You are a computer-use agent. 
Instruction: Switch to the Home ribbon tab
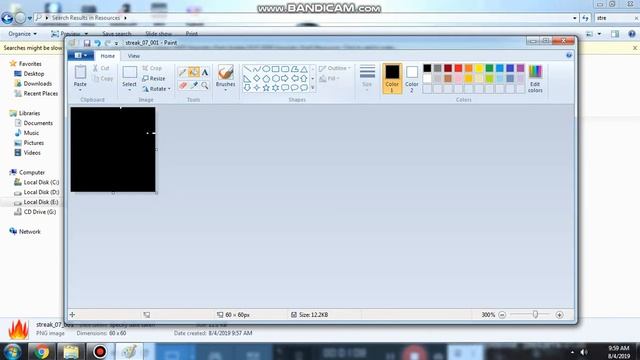tap(107, 56)
